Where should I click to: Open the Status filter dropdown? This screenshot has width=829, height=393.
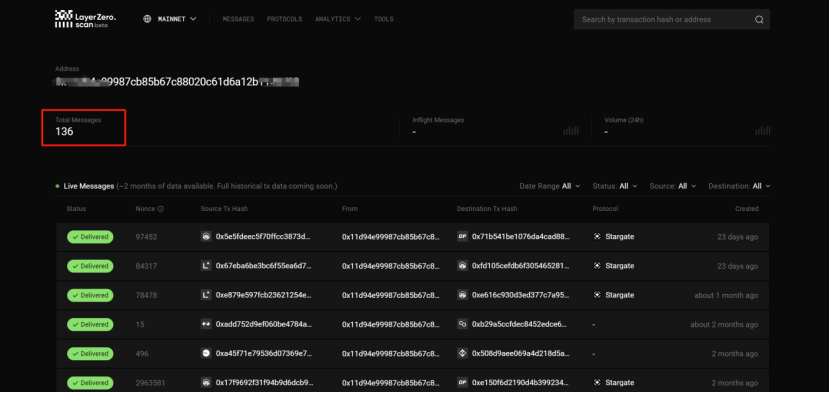tap(615, 186)
